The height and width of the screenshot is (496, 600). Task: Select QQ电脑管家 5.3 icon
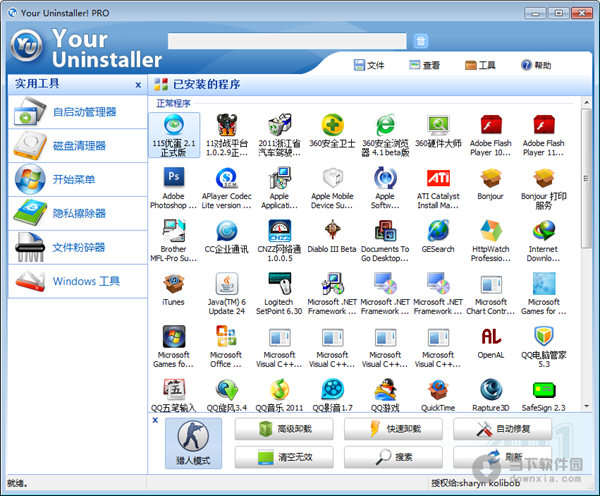pos(543,346)
